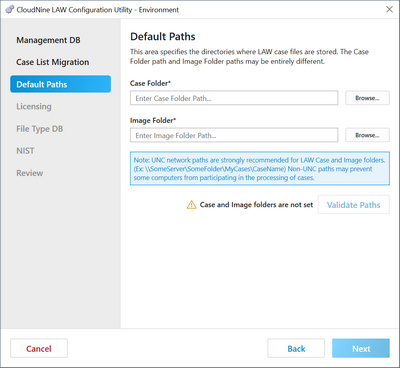The image size is (400, 368).
Task: Click the Validate Paths button
Action: (x=354, y=205)
